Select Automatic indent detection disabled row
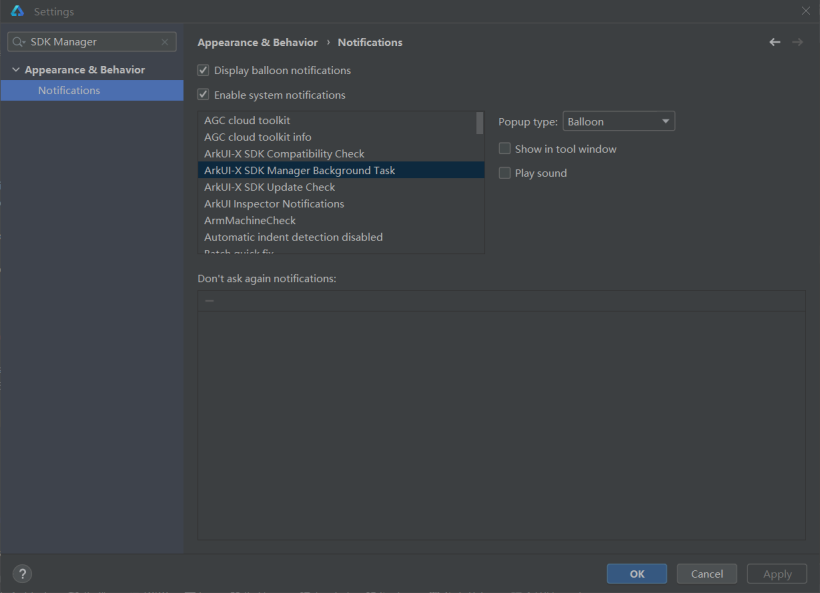 point(341,237)
